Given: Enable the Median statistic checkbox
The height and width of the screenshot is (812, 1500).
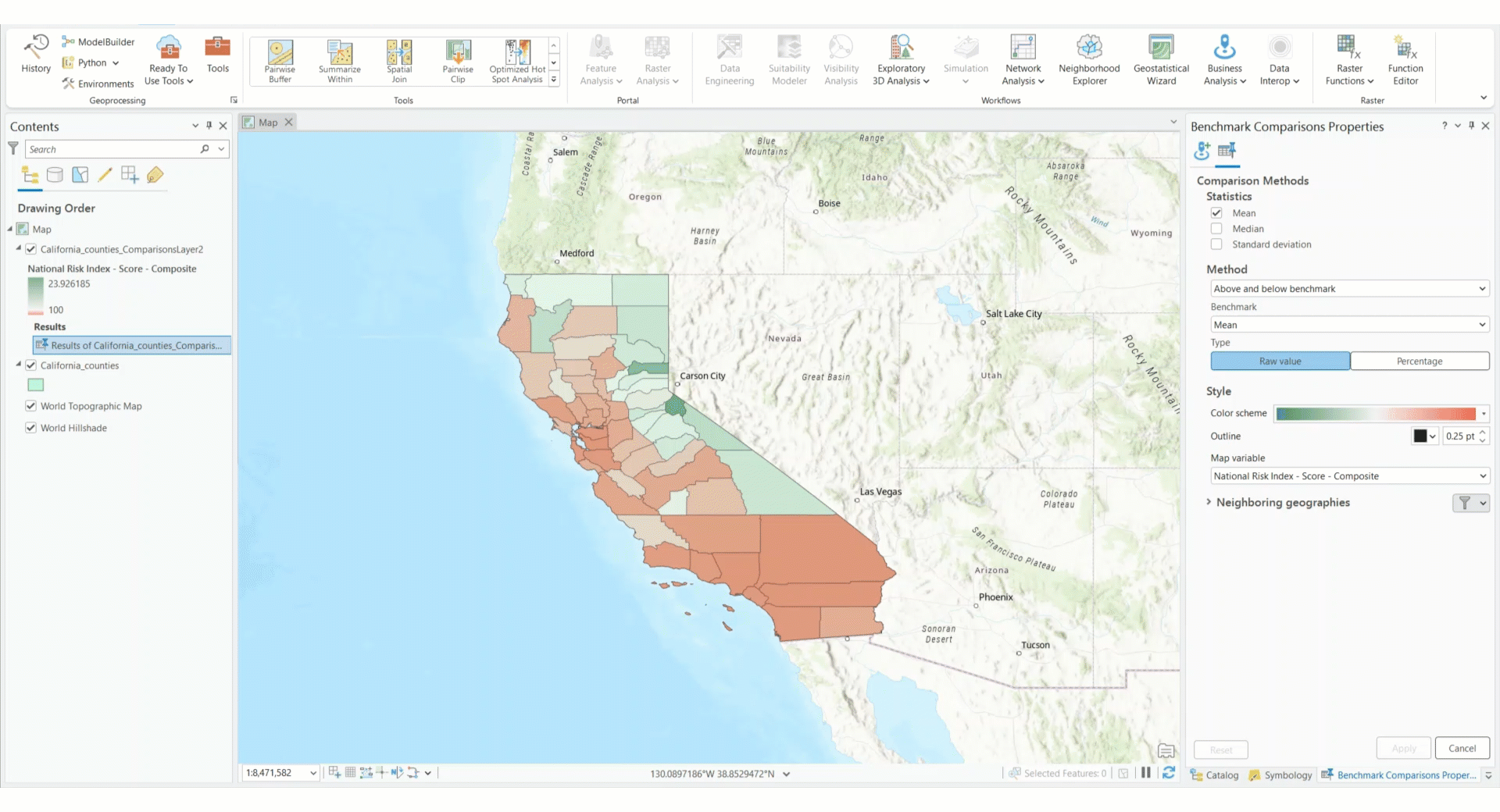Looking at the screenshot, I should (x=1216, y=229).
